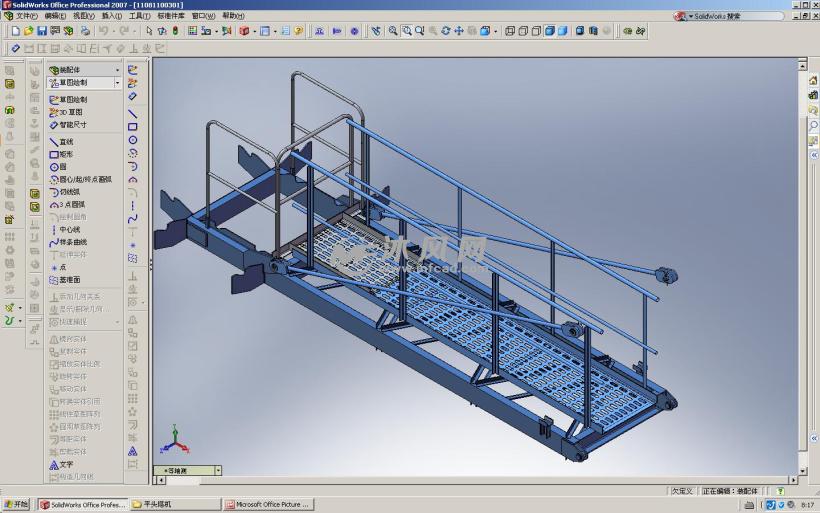Viewport: 820px width, 513px height.
Task: Click the 直线 line button
Action: coord(61,142)
